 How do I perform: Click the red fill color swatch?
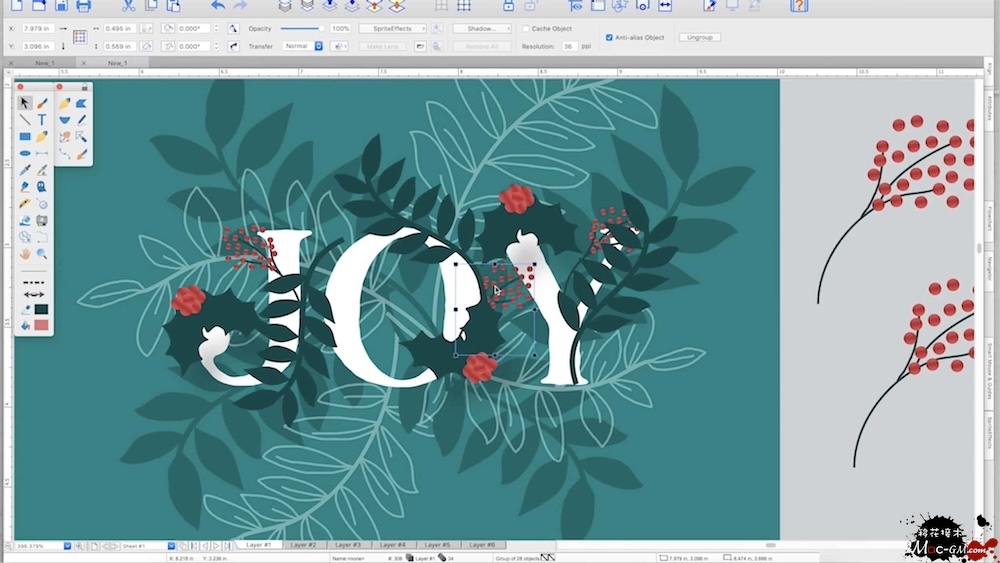(x=42, y=325)
